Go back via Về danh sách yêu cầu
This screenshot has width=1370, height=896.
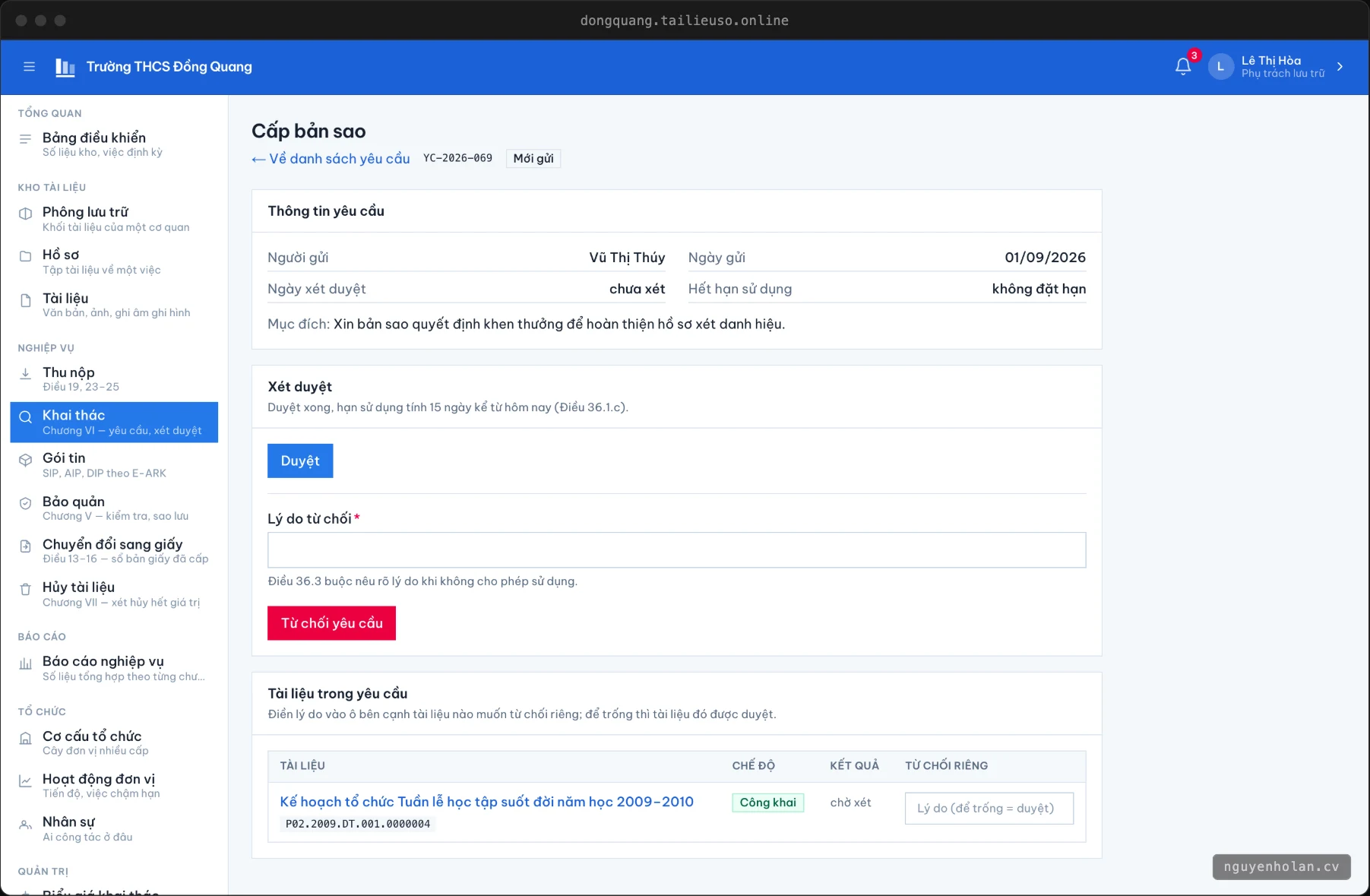pos(331,159)
